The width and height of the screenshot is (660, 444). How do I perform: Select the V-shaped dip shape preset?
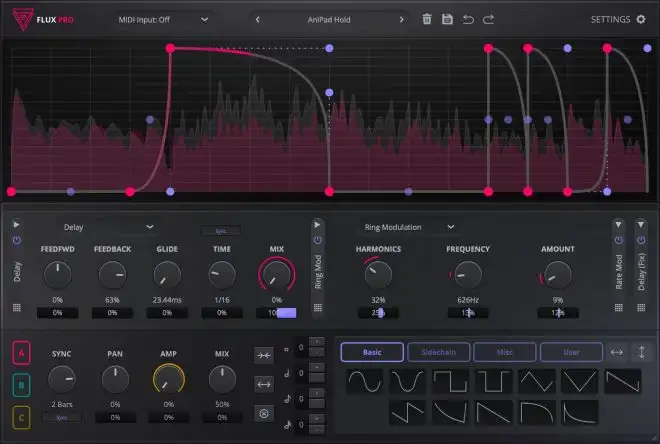click(580, 381)
